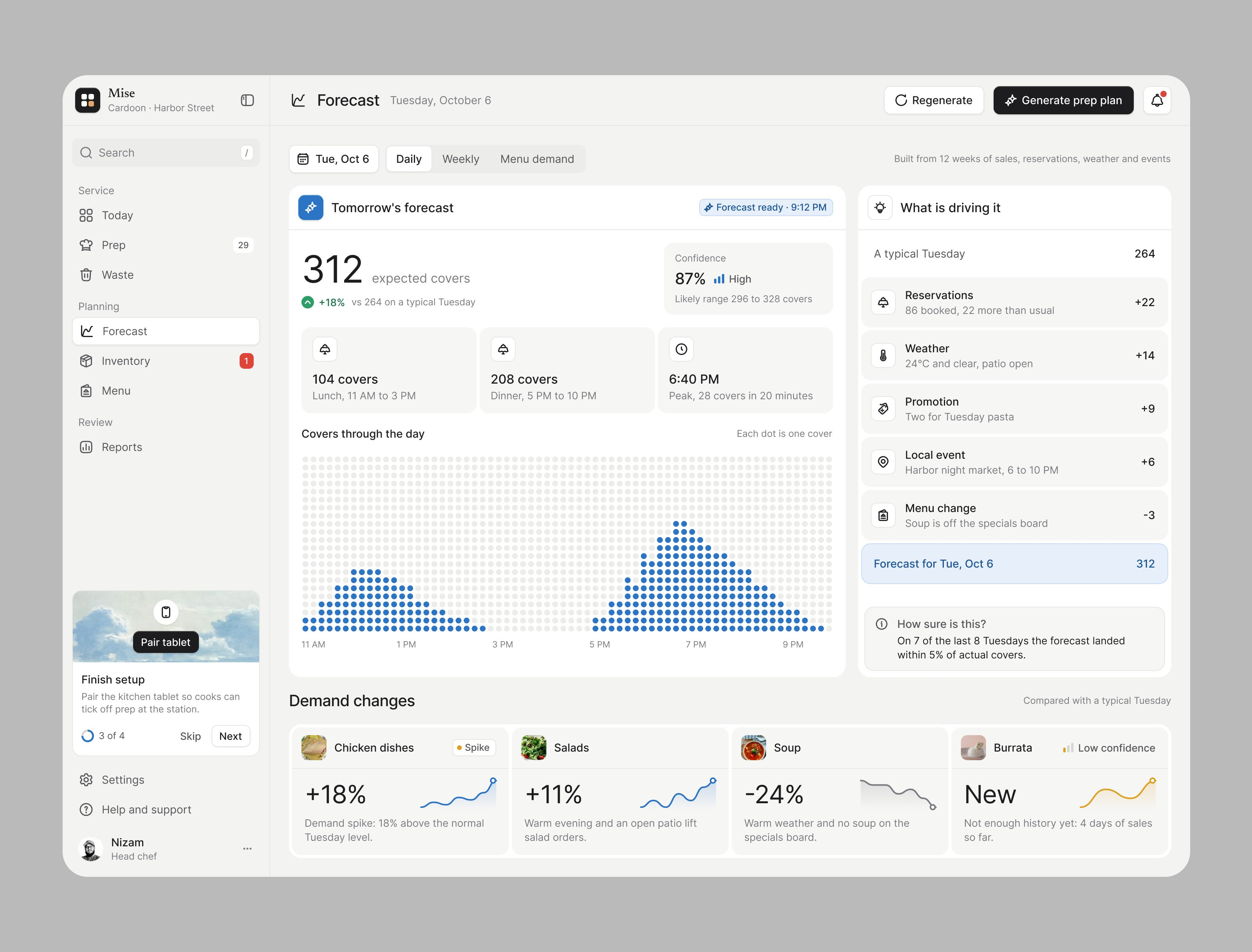Open Reports from the sidebar

tap(166, 447)
